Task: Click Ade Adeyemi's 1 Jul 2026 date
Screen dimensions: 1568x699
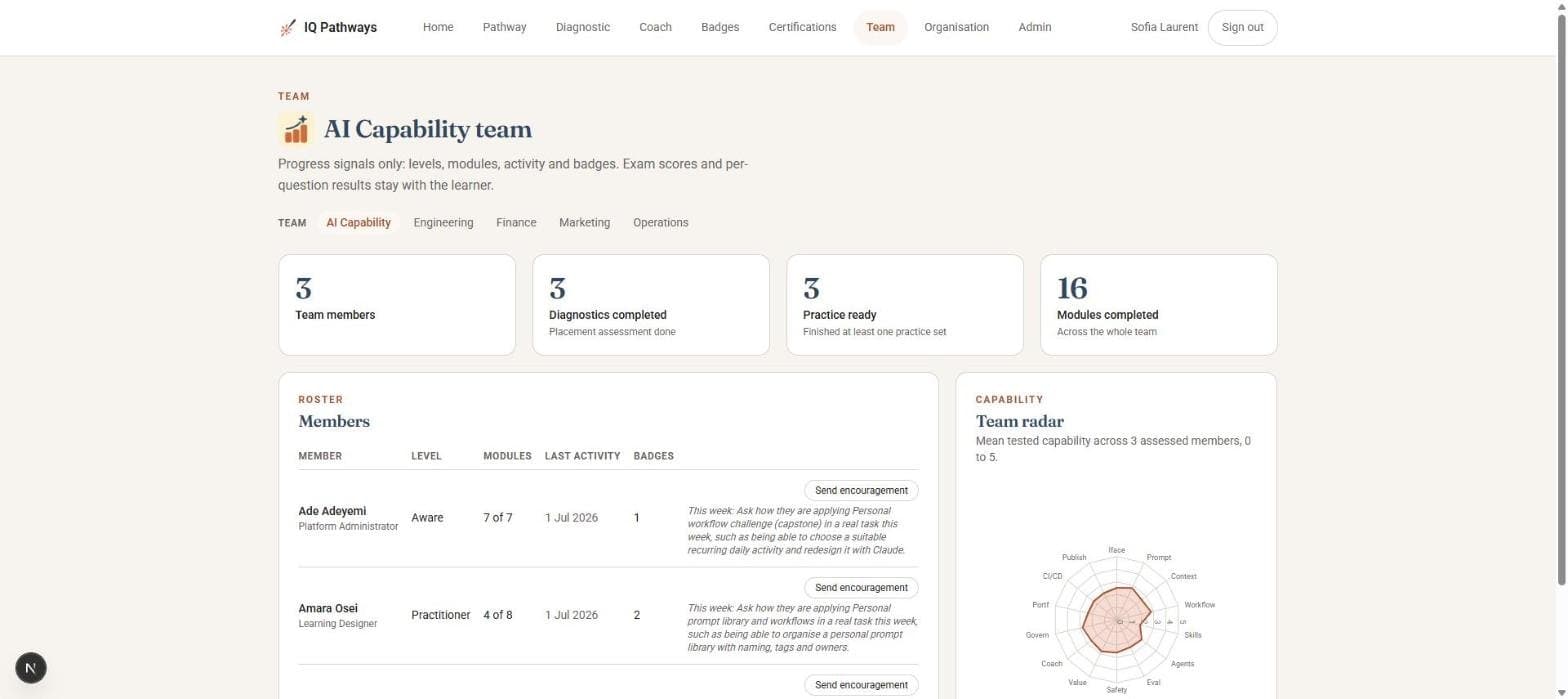Action: pos(572,518)
